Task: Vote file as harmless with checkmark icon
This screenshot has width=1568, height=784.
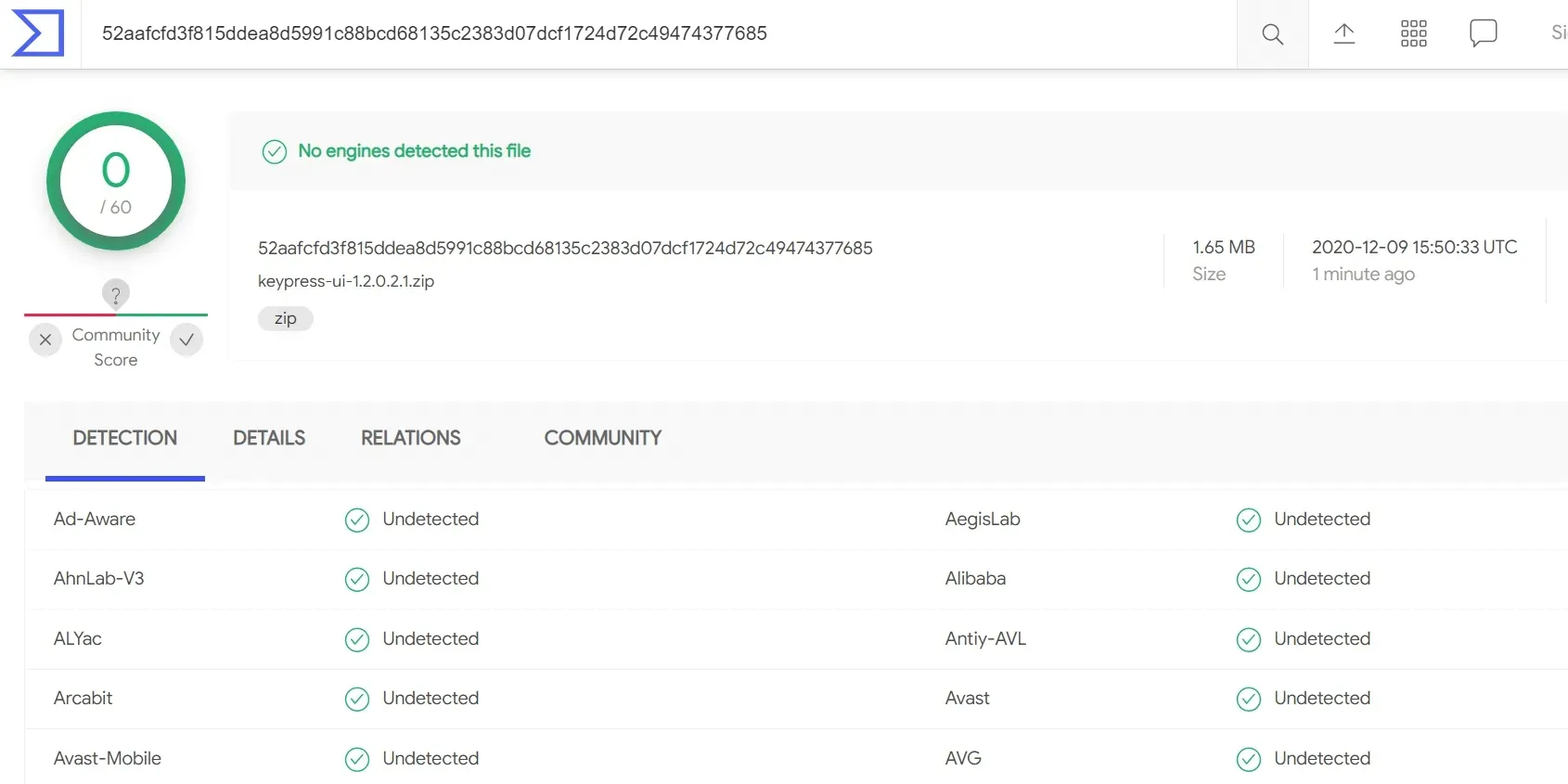Action: pos(186,340)
